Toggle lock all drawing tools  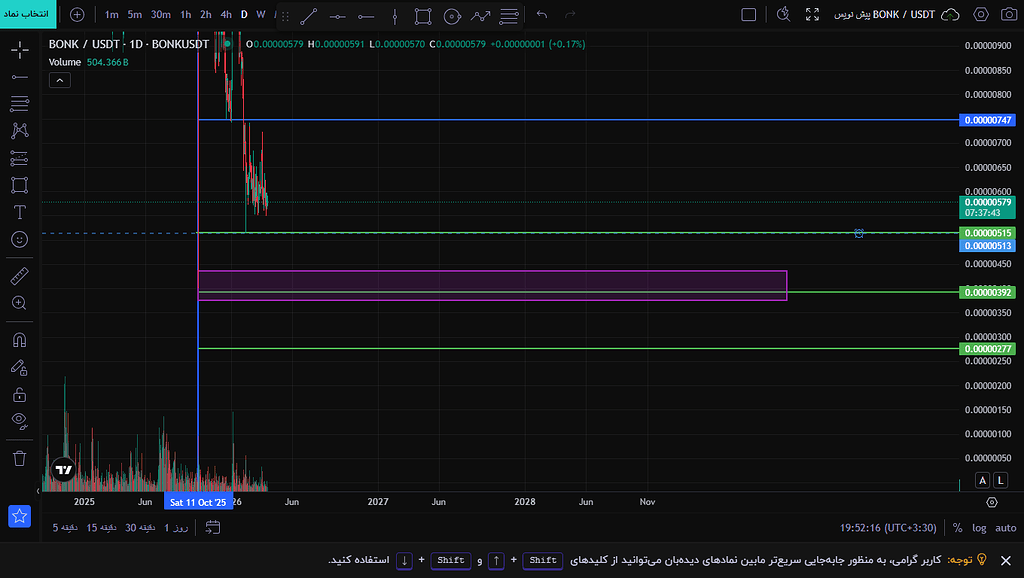(19, 394)
